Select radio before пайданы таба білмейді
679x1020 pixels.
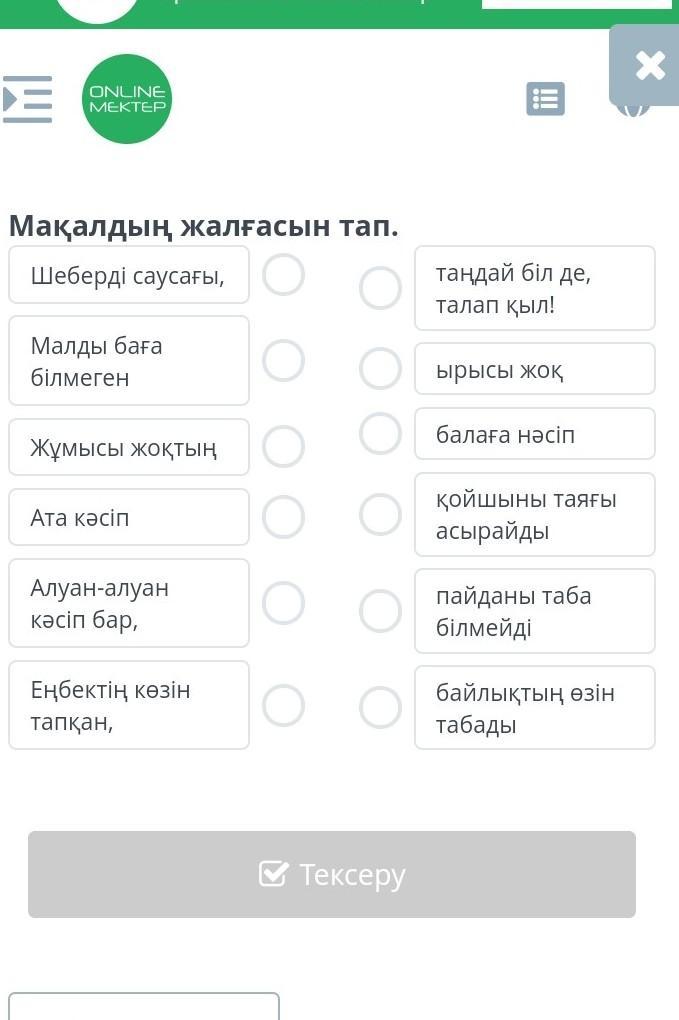pos(380,611)
